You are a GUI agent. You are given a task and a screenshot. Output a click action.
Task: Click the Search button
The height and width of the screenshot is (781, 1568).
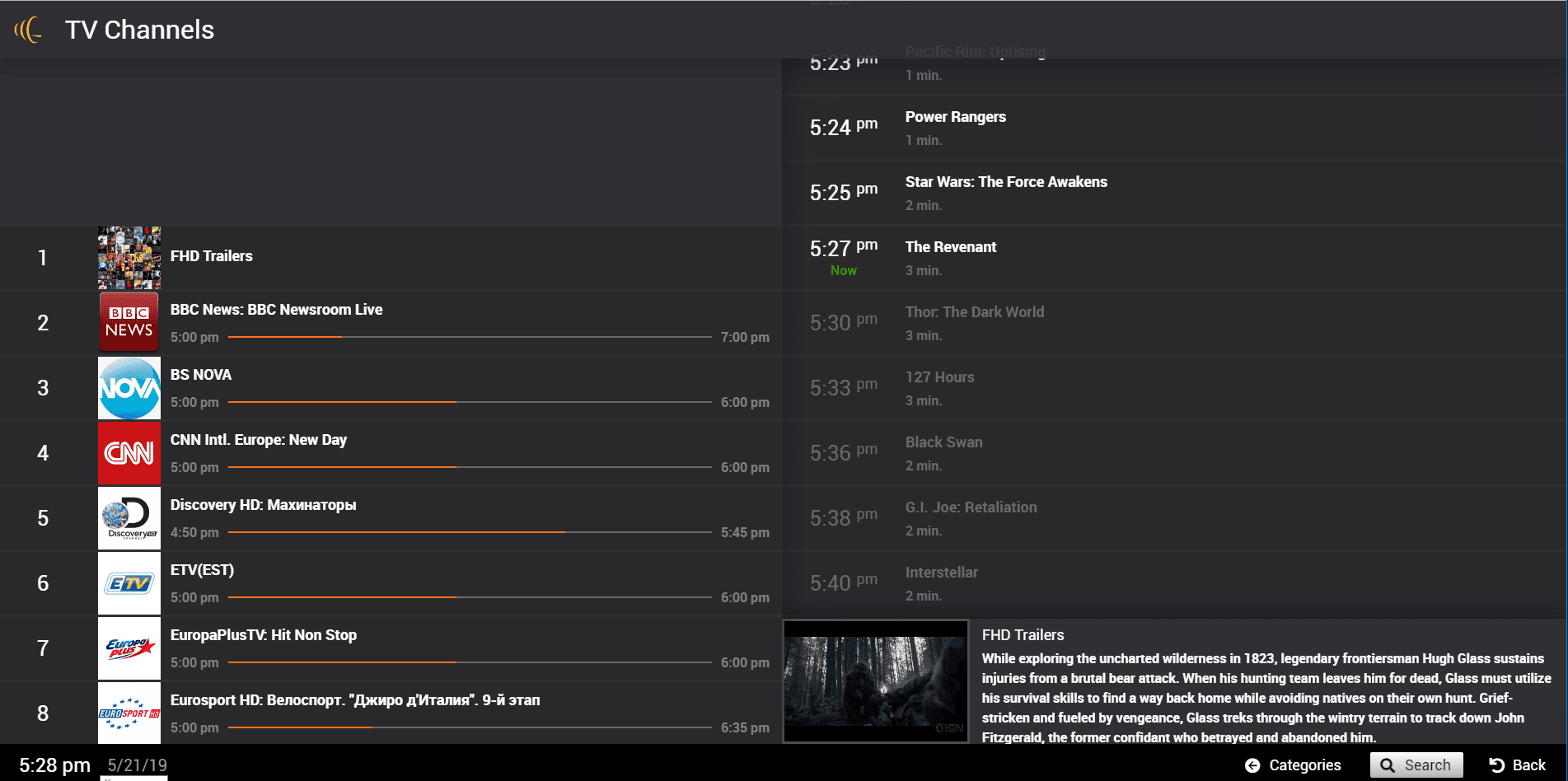pyautogui.click(x=1416, y=765)
